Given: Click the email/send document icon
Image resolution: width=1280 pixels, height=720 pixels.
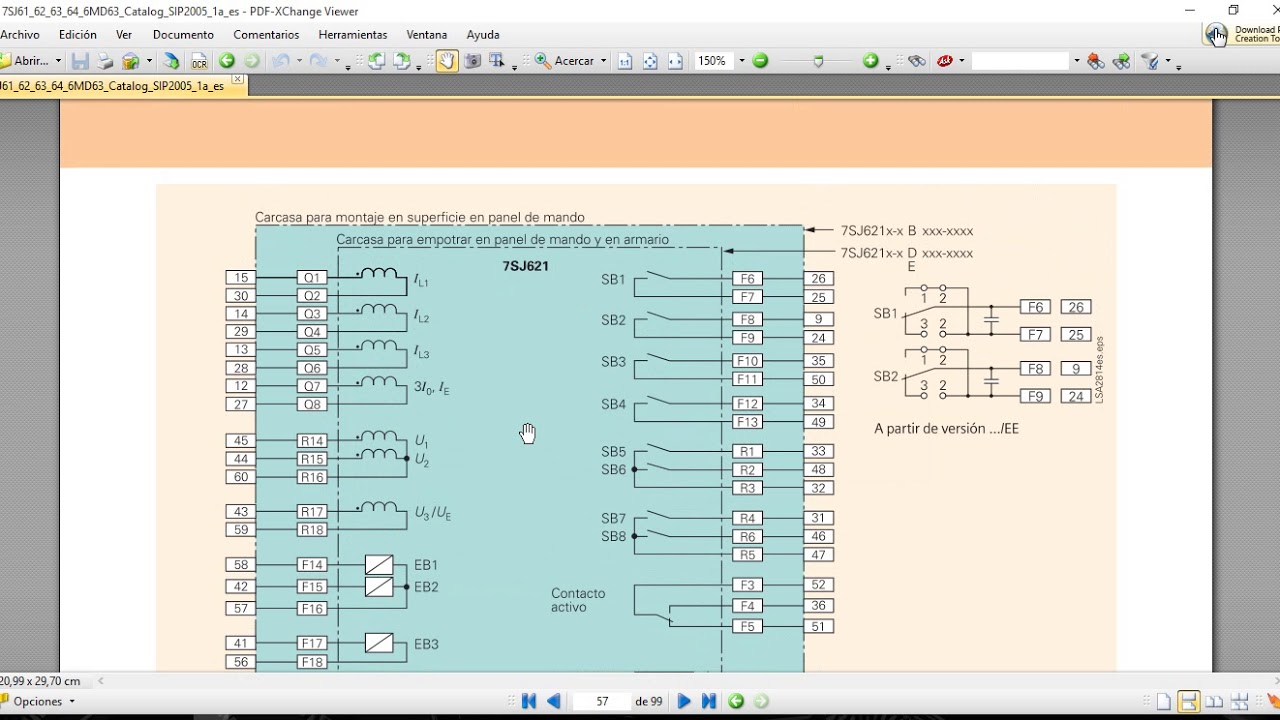Looking at the screenshot, I should pyautogui.click(x=132, y=61).
